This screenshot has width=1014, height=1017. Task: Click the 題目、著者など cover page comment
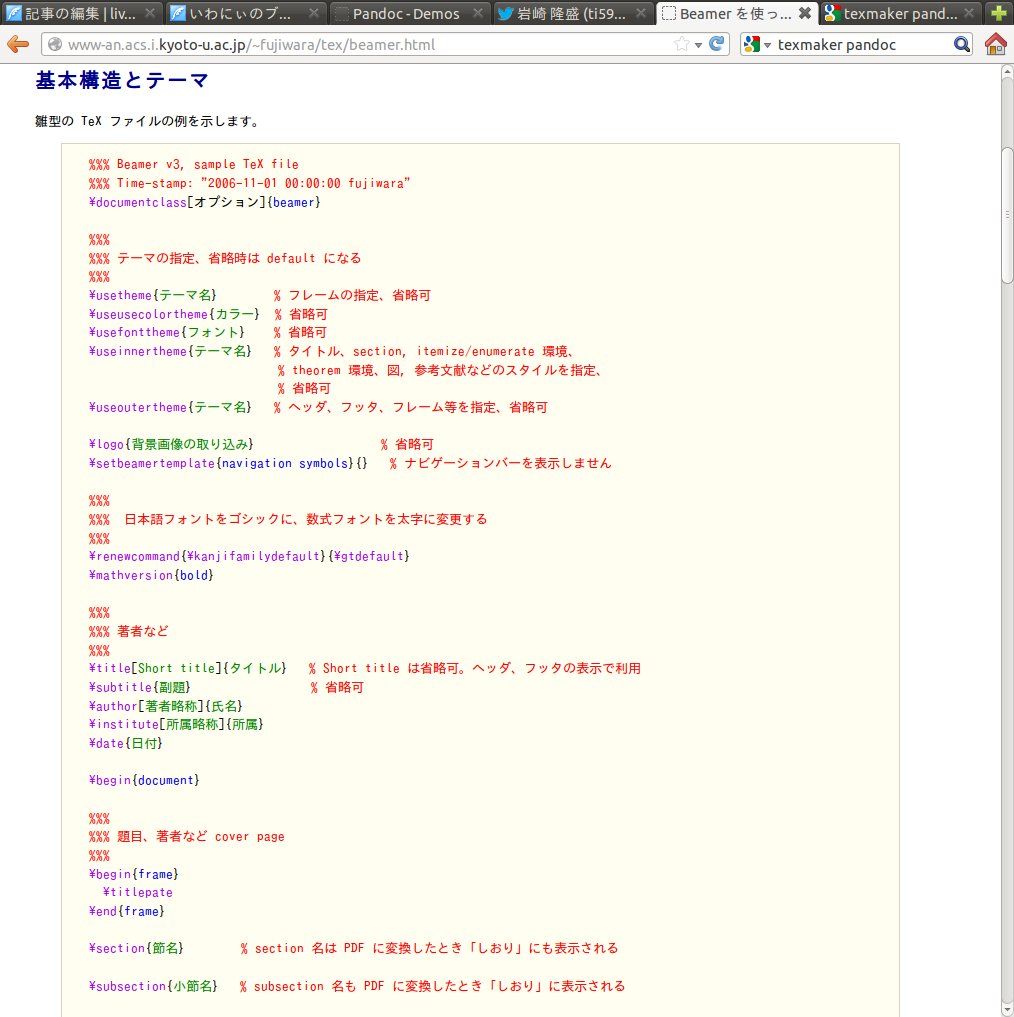[186, 836]
